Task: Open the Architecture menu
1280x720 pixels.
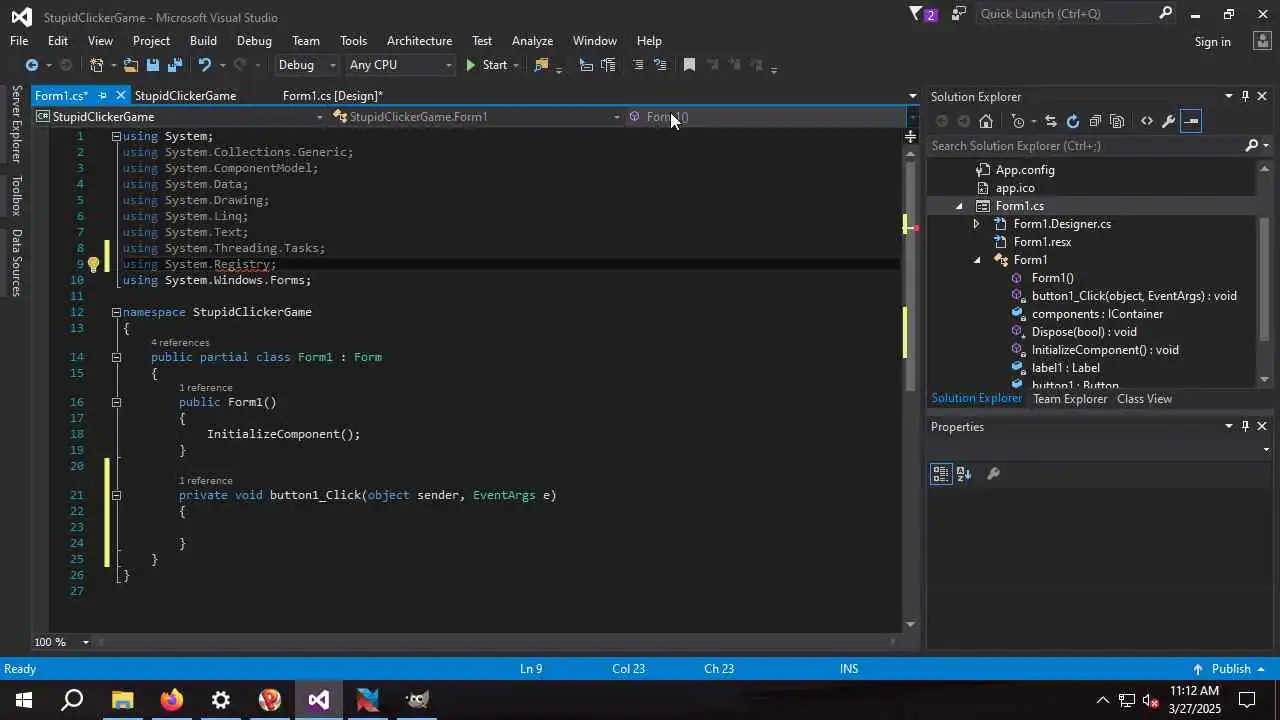Action: tap(419, 41)
